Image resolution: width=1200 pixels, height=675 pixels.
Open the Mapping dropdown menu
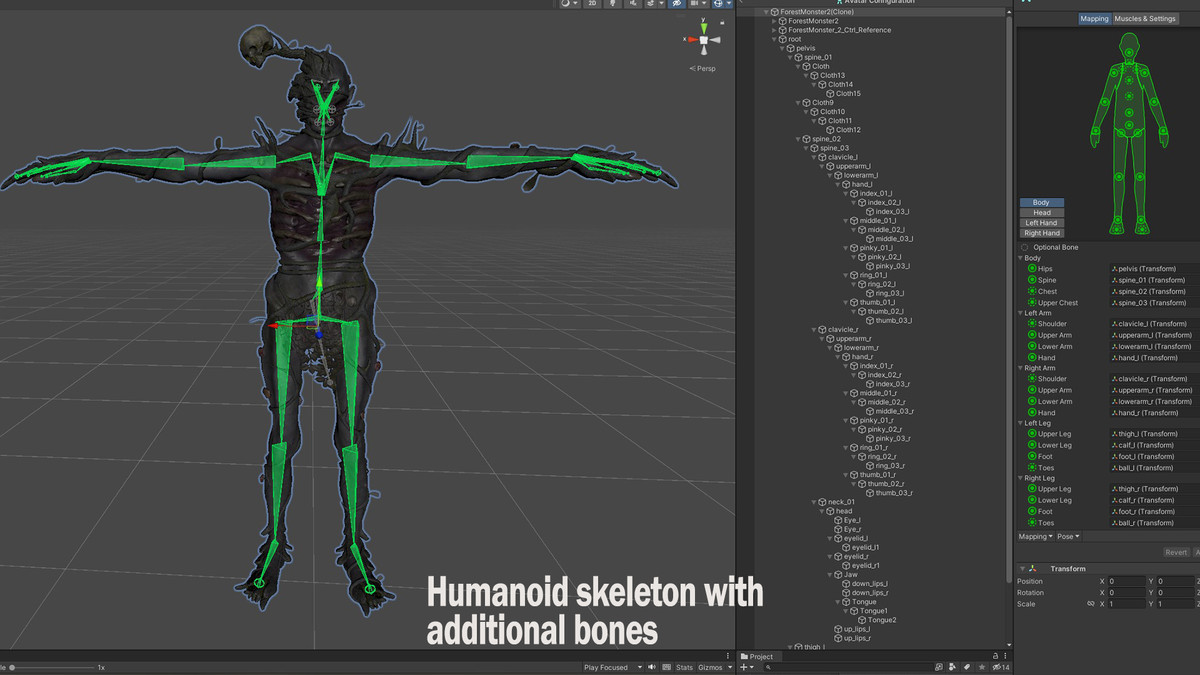point(1036,537)
